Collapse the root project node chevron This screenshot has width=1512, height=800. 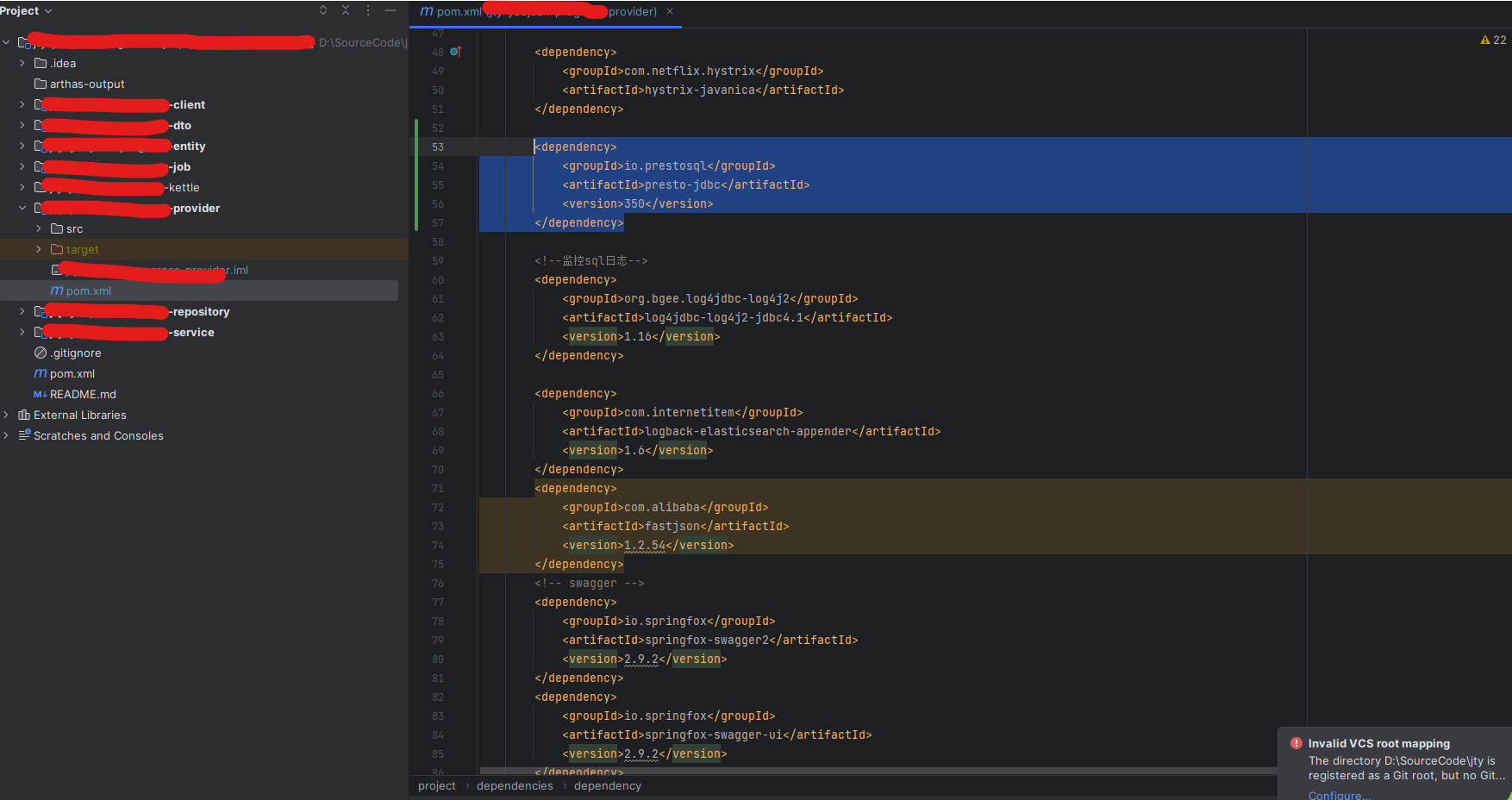click(7, 42)
